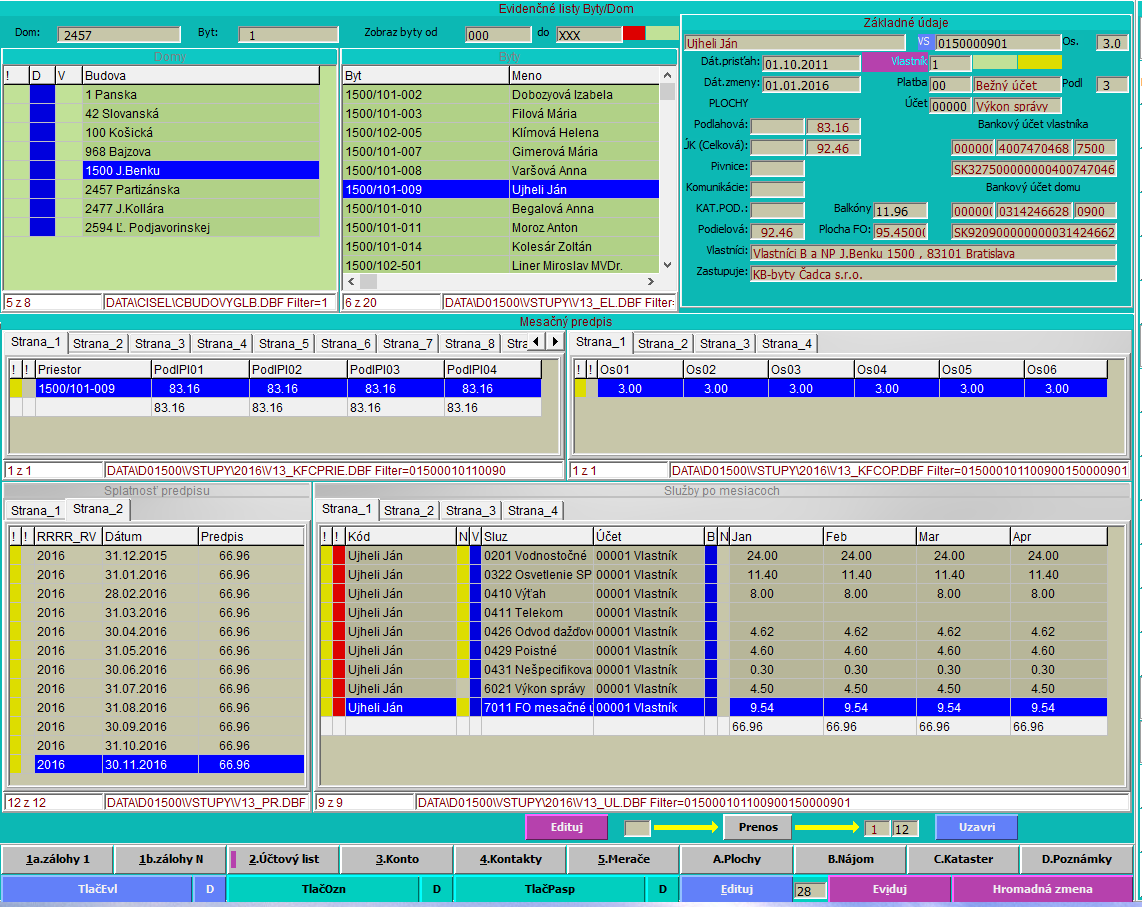Click right arrow of Byty horizontal scrollbar
The width and height of the screenshot is (1142, 907).
[650, 281]
